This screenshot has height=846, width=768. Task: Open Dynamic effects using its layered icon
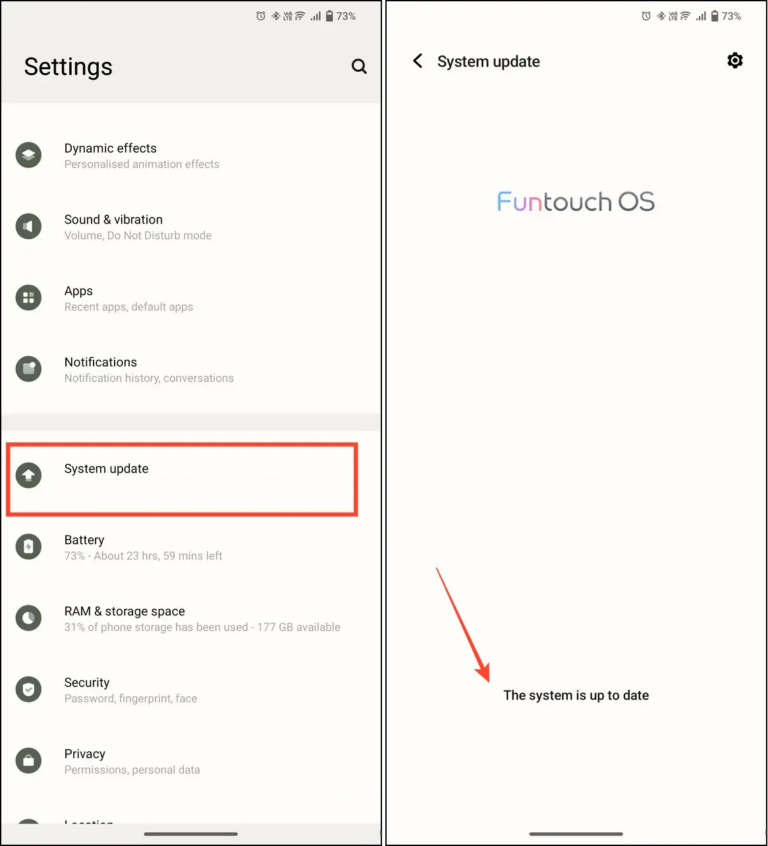28,155
